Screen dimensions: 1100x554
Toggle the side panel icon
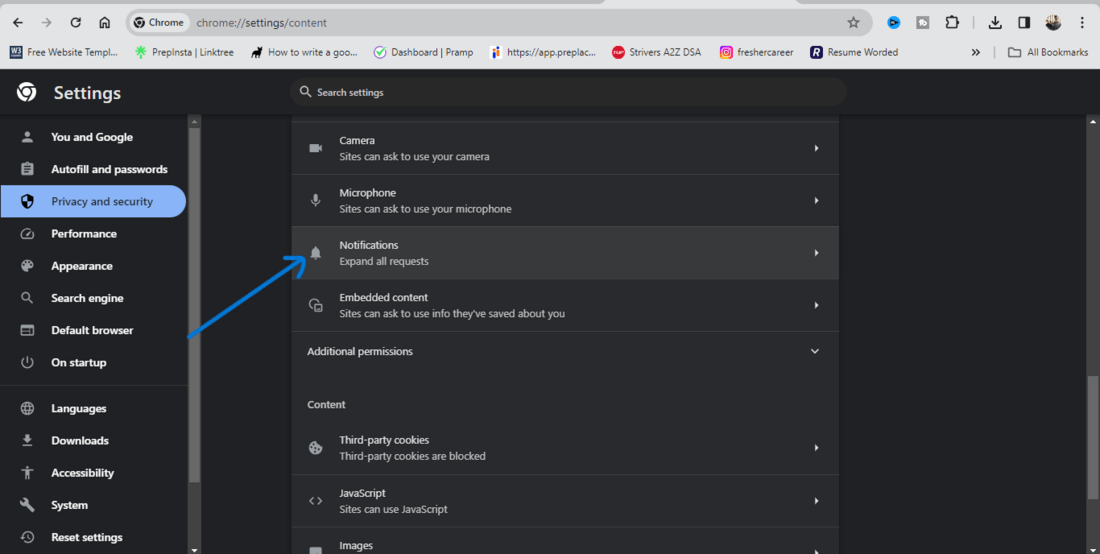[x=1024, y=22]
